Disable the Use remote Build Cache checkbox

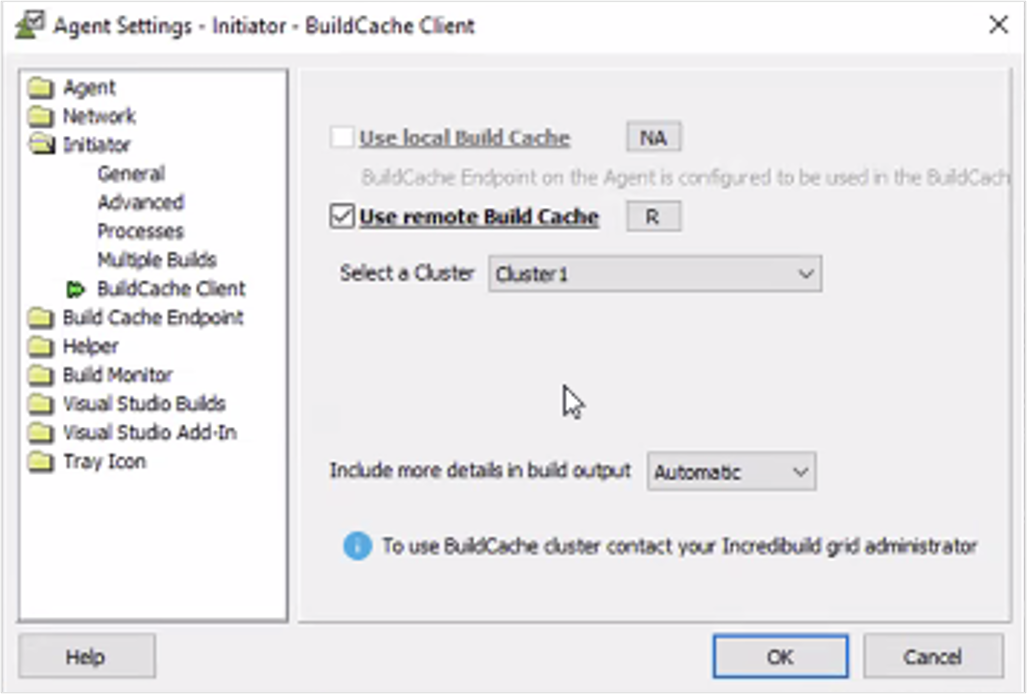(342, 216)
